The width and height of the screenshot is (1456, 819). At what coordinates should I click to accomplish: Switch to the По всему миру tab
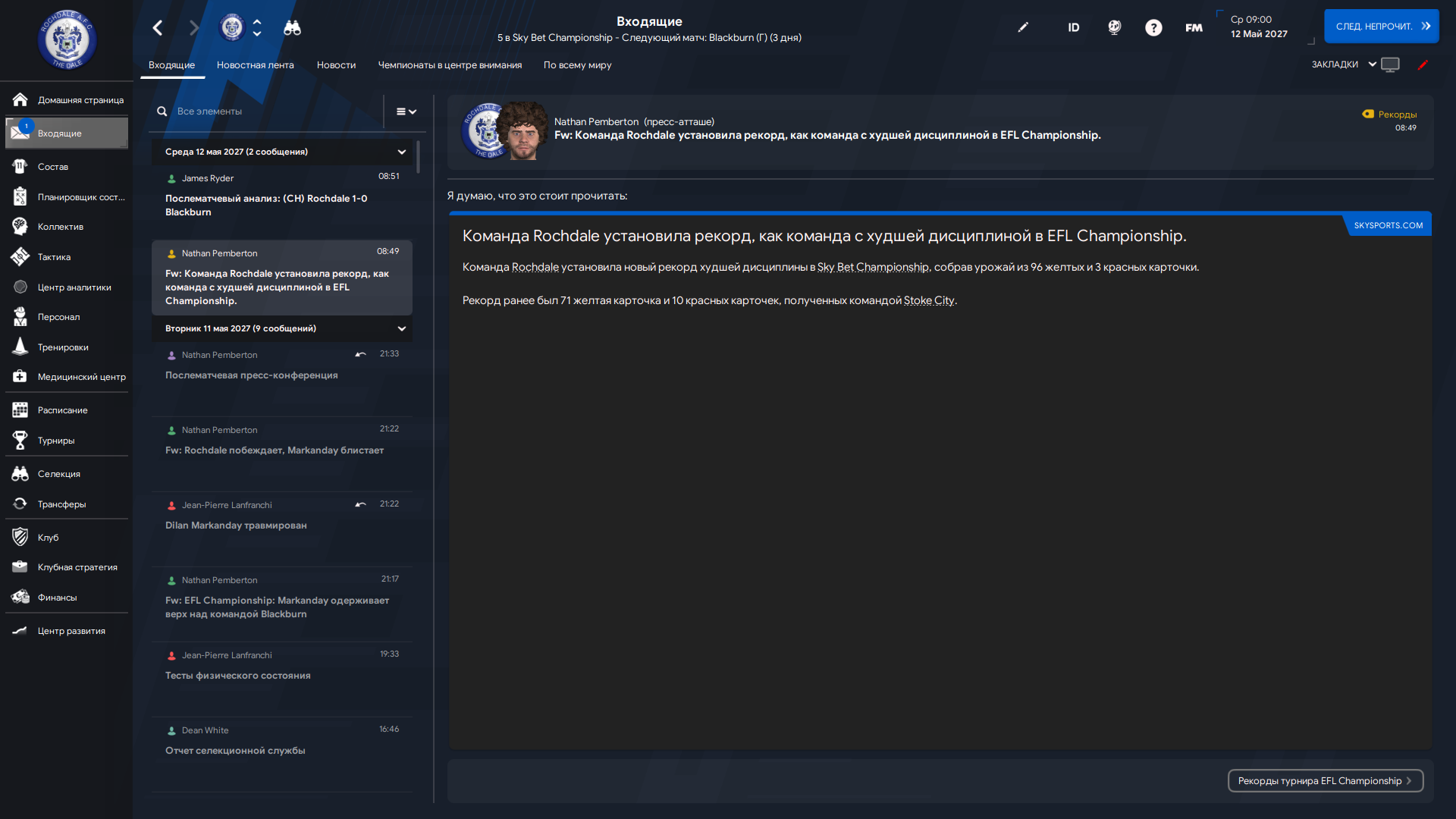[x=577, y=65]
